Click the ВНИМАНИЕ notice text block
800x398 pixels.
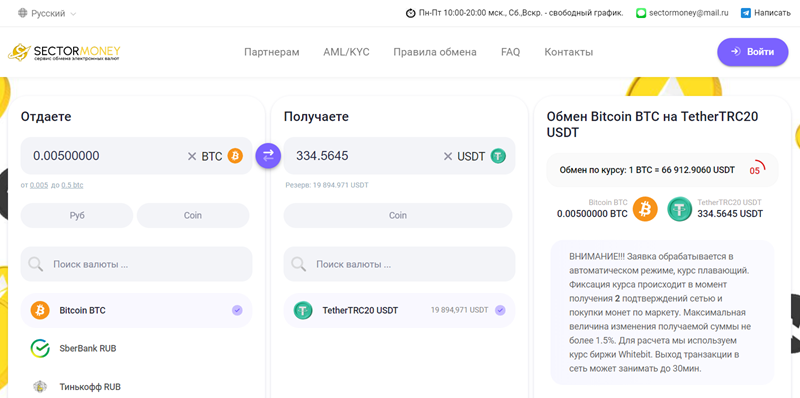click(662, 312)
